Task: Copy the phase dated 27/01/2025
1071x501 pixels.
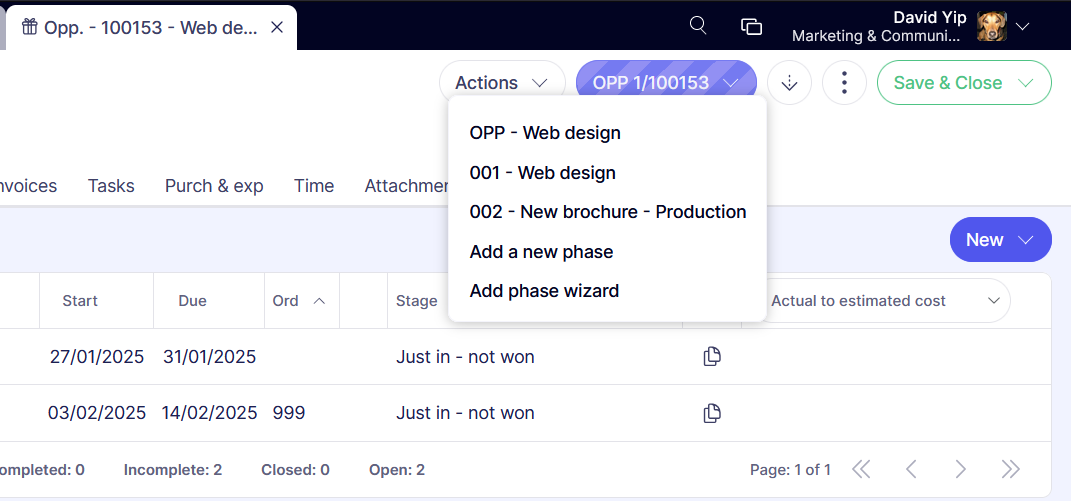Action: tap(712, 357)
